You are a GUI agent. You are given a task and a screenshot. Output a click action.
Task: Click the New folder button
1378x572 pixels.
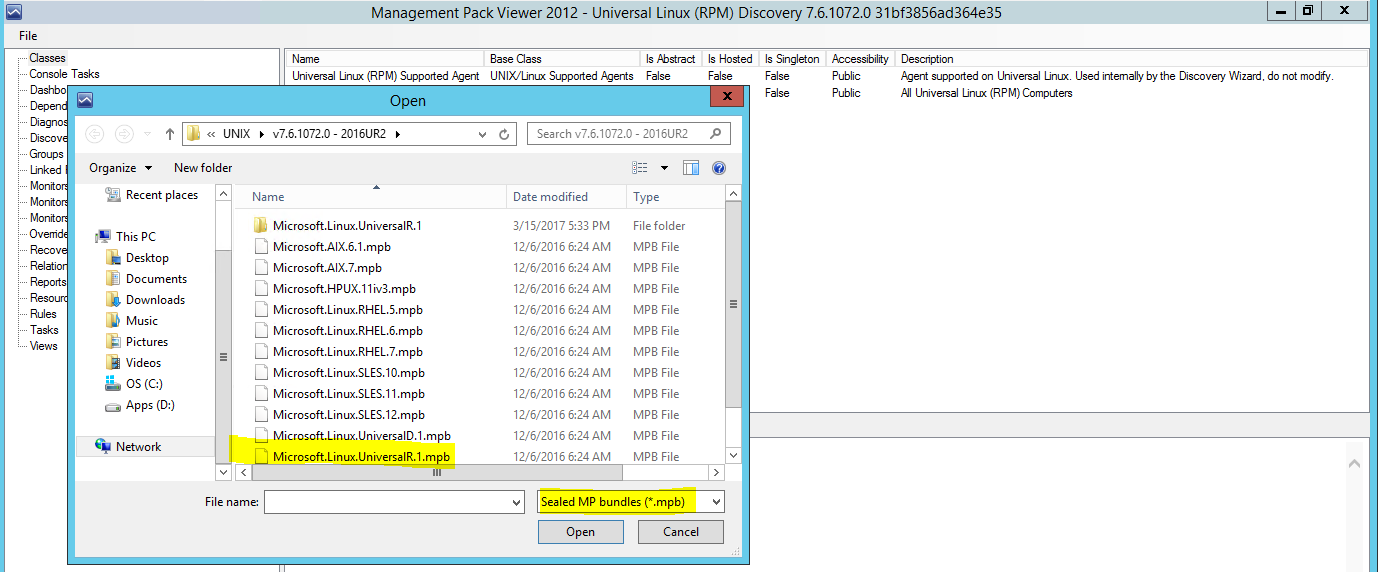tap(203, 168)
